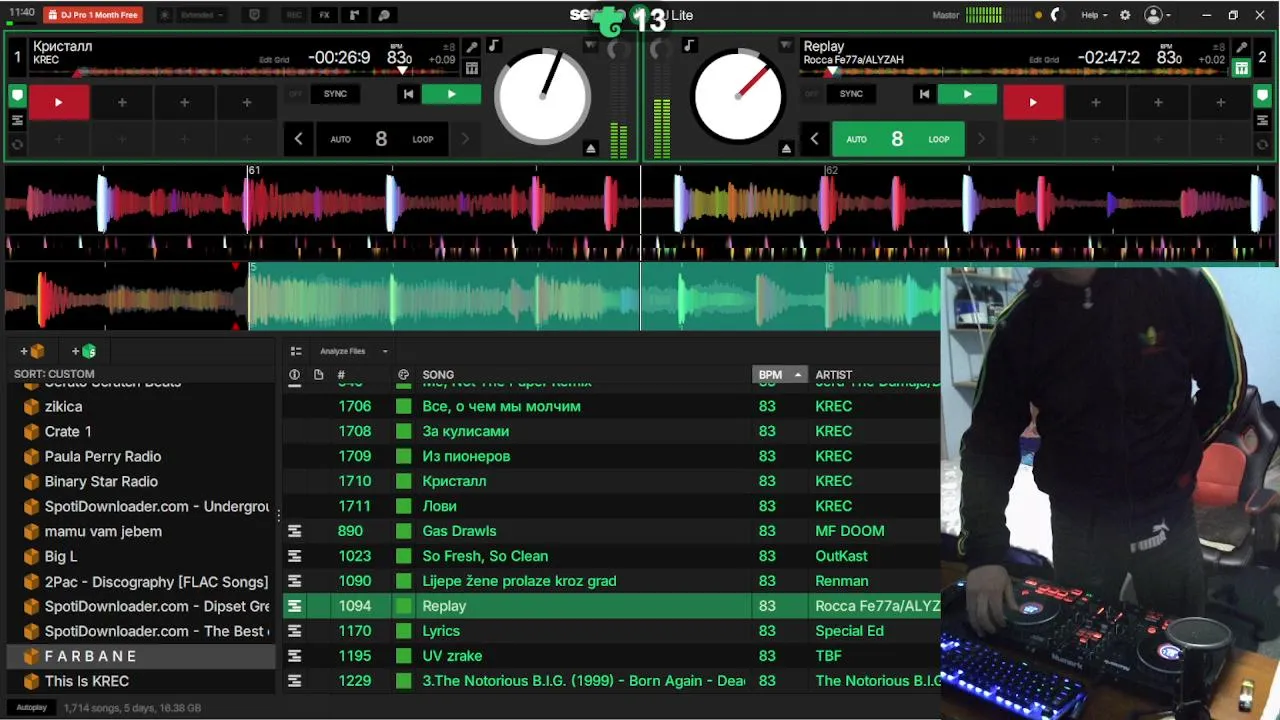Open Analyze Files dropdown arrow
This screenshot has width=1280, height=720.
point(385,351)
